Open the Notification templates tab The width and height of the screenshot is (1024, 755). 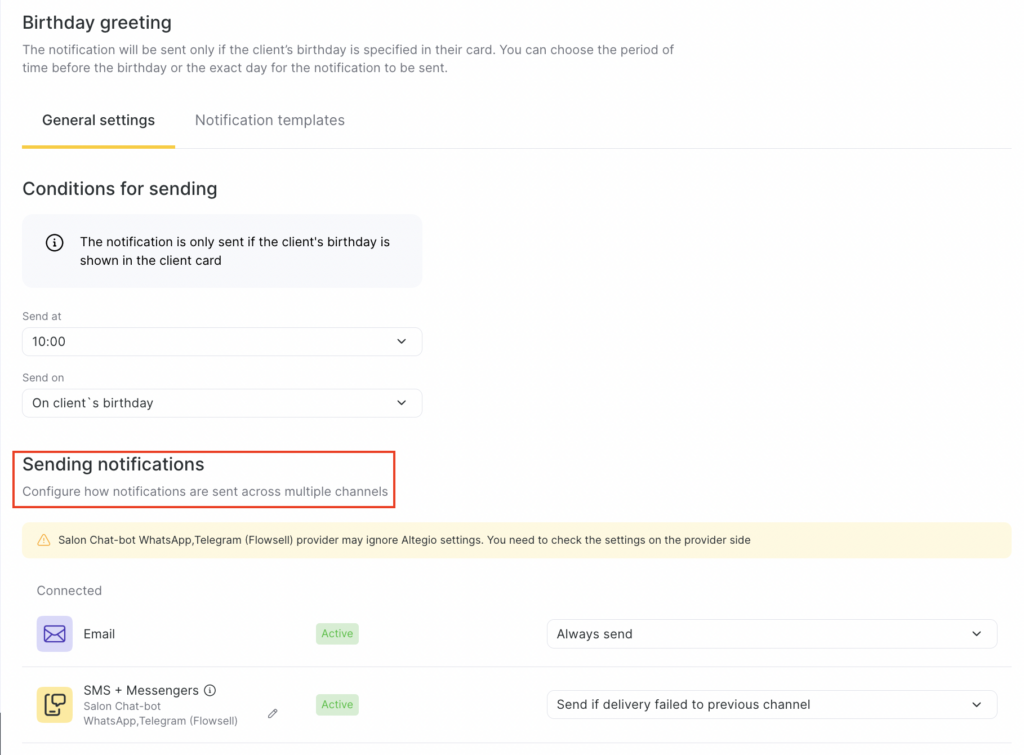pos(269,120)
